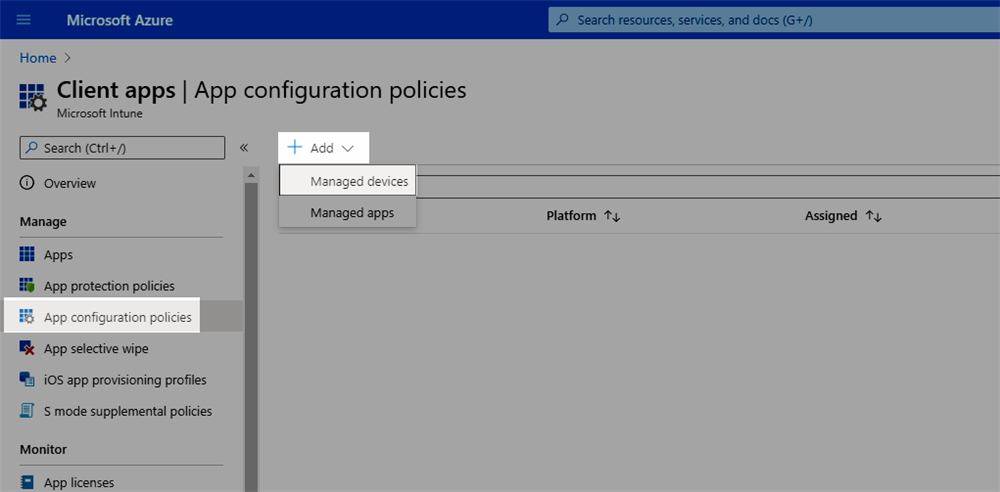
Task: Select Managed apps from Add menu
Action: [x=348, y=212]
